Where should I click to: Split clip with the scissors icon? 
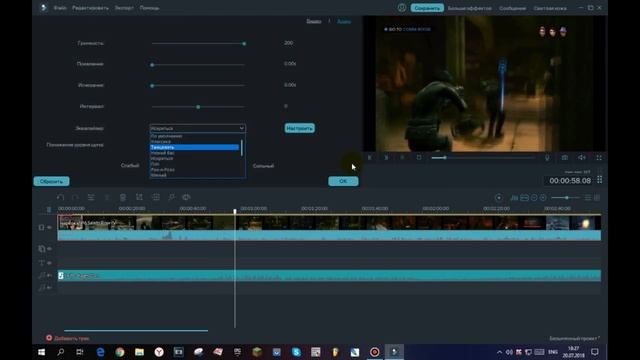tap(107, 198)
